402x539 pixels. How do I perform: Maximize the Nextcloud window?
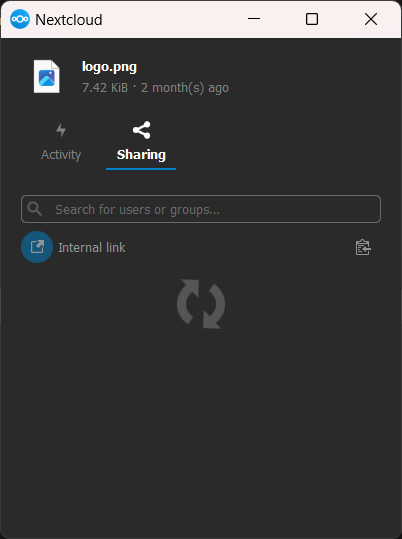click(x=312, y=19)
